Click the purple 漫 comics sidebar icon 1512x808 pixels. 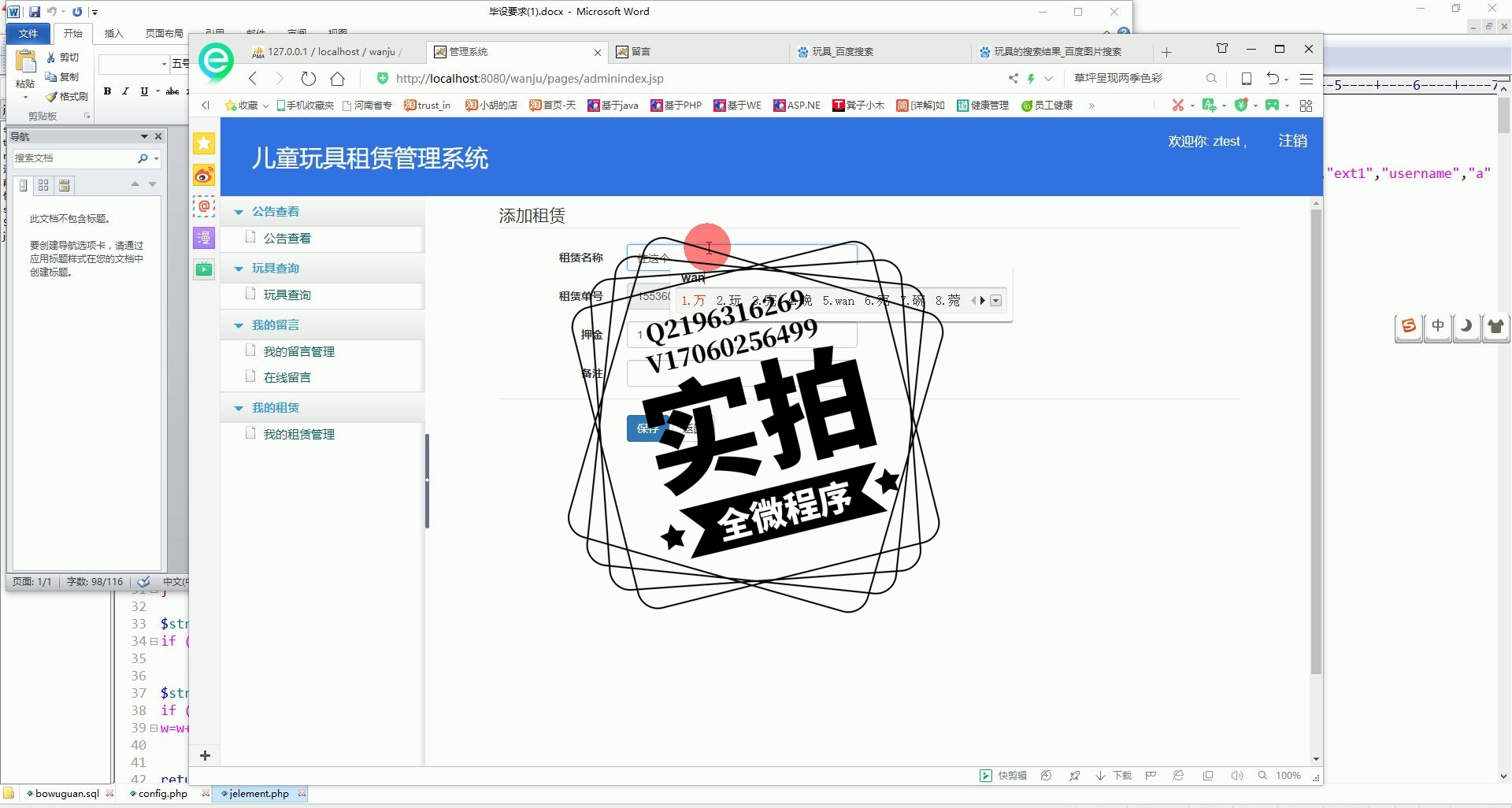pos(204,238)
